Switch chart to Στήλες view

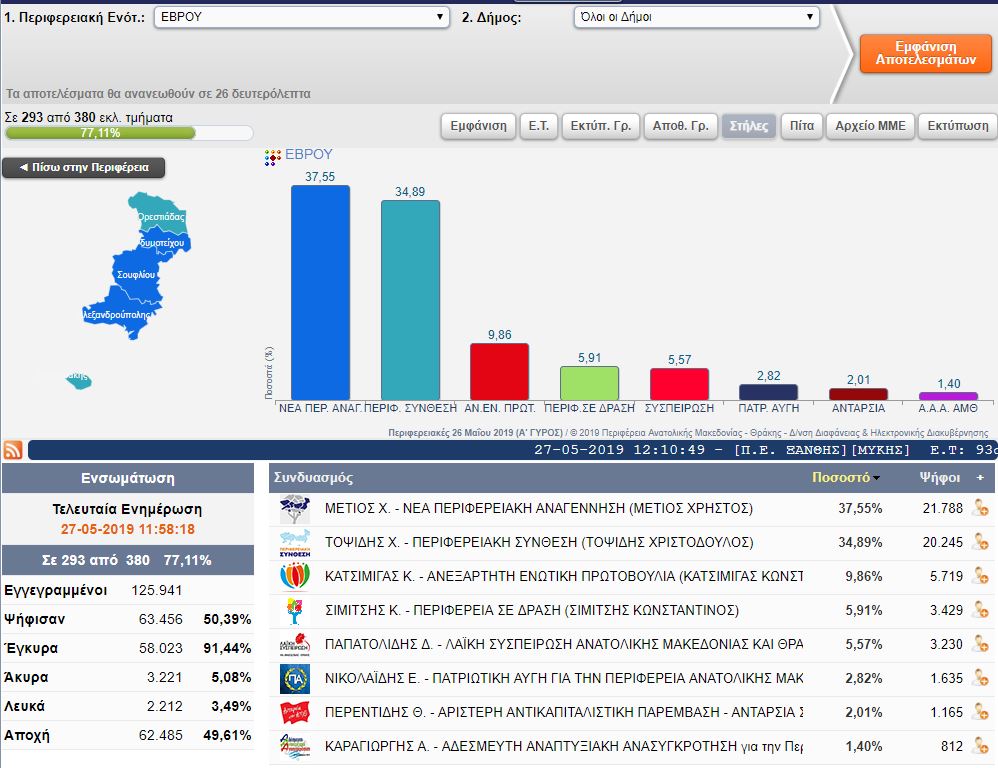click(x=748, y=126)
